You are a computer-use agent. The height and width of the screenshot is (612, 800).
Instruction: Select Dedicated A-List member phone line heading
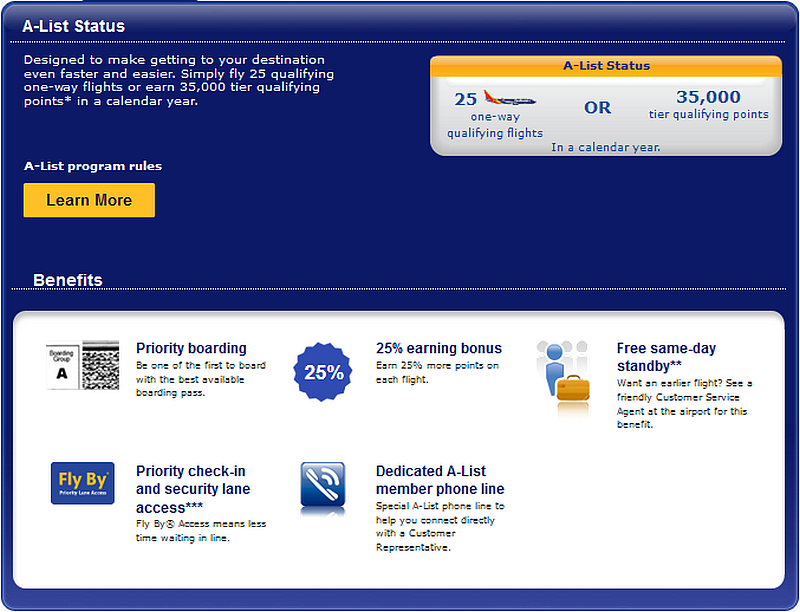pos(440,479)
